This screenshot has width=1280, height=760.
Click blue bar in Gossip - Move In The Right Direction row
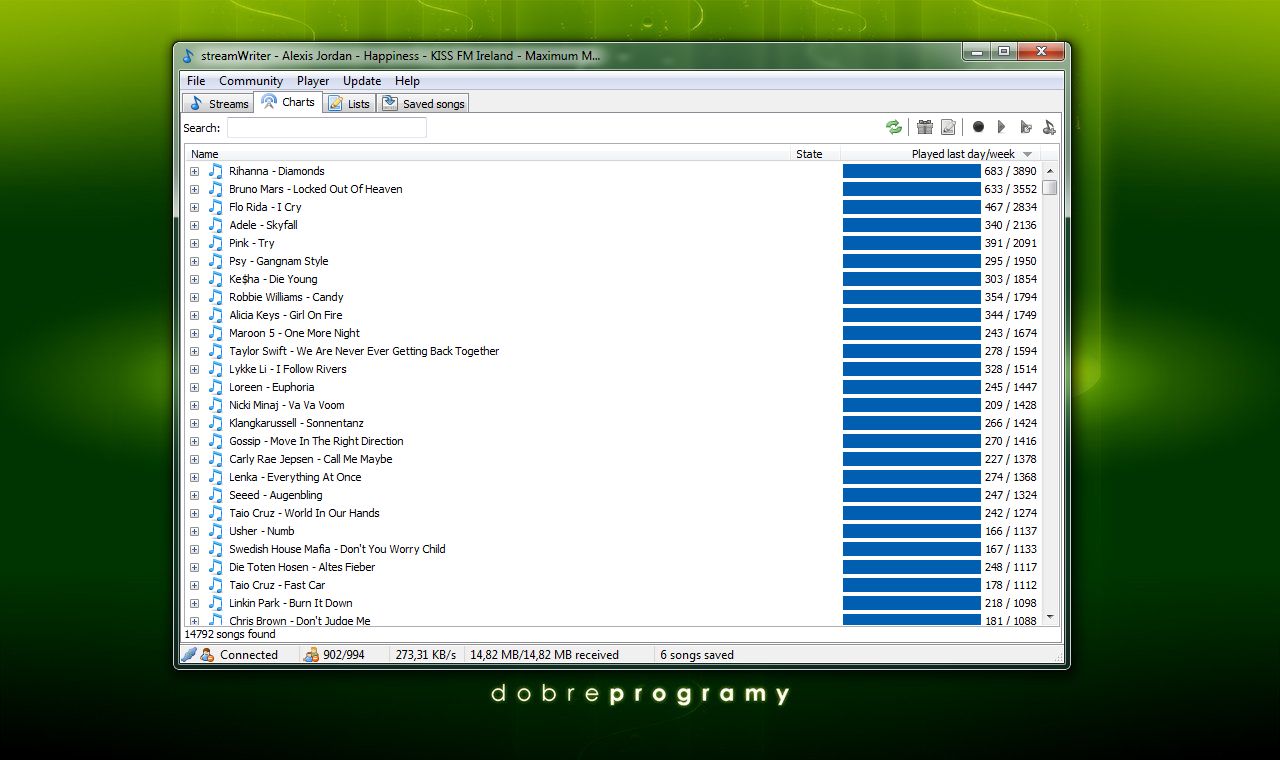(x=912, y=441)
